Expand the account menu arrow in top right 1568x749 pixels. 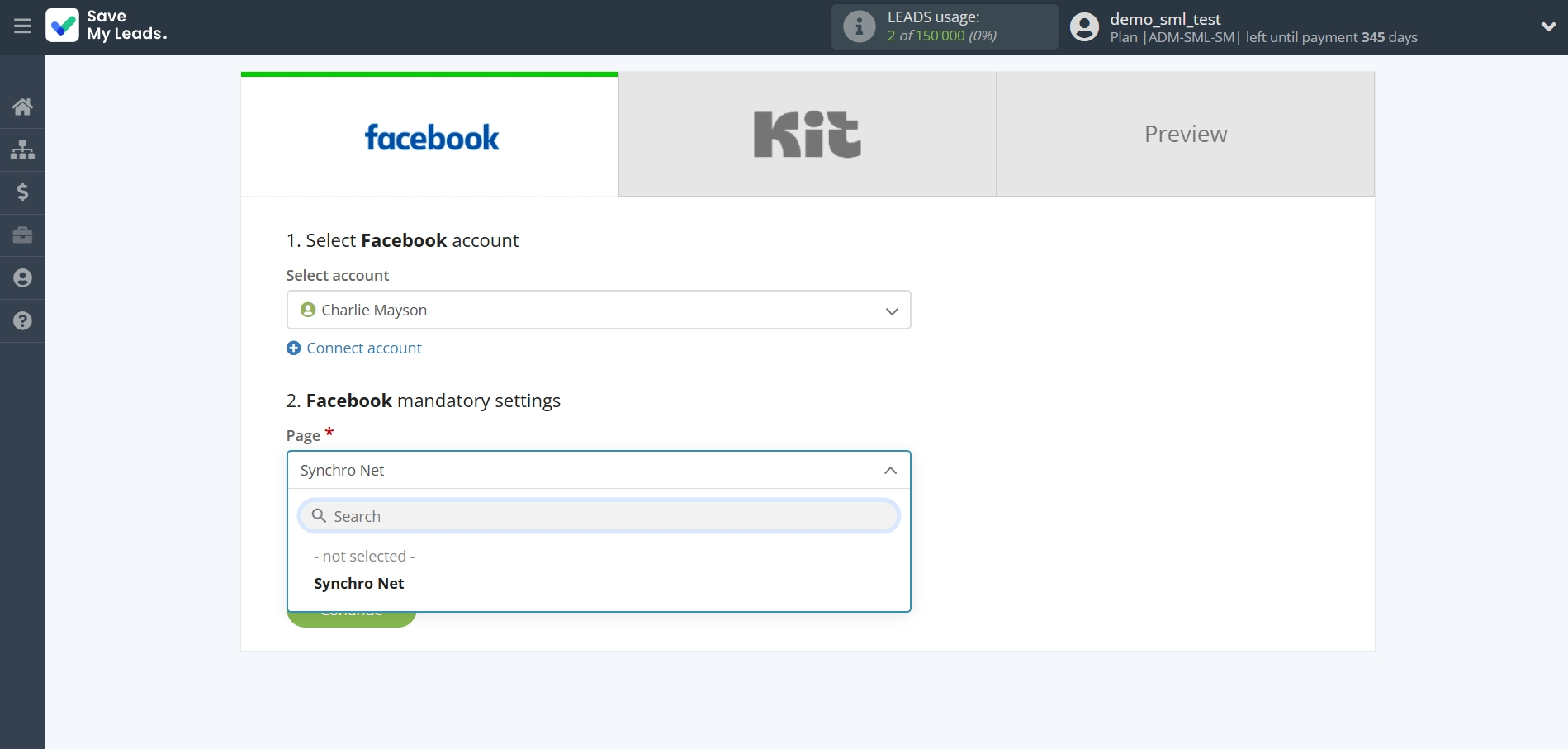coord(1549,26)
